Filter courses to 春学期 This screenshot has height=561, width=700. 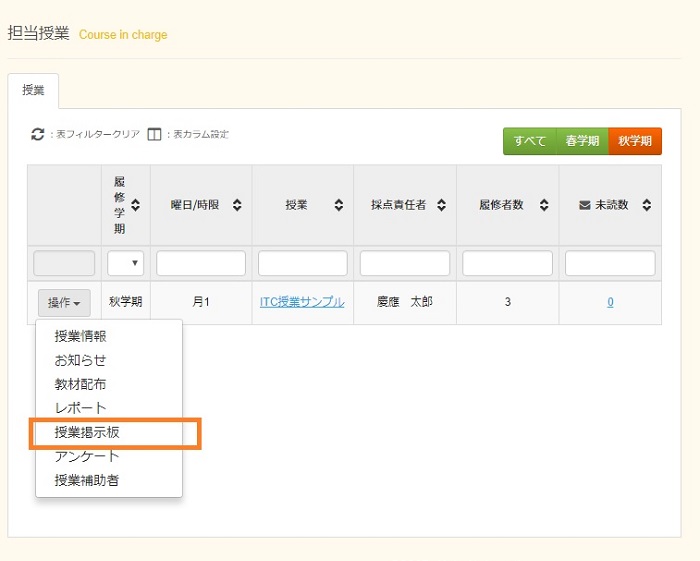coord(582,141)
